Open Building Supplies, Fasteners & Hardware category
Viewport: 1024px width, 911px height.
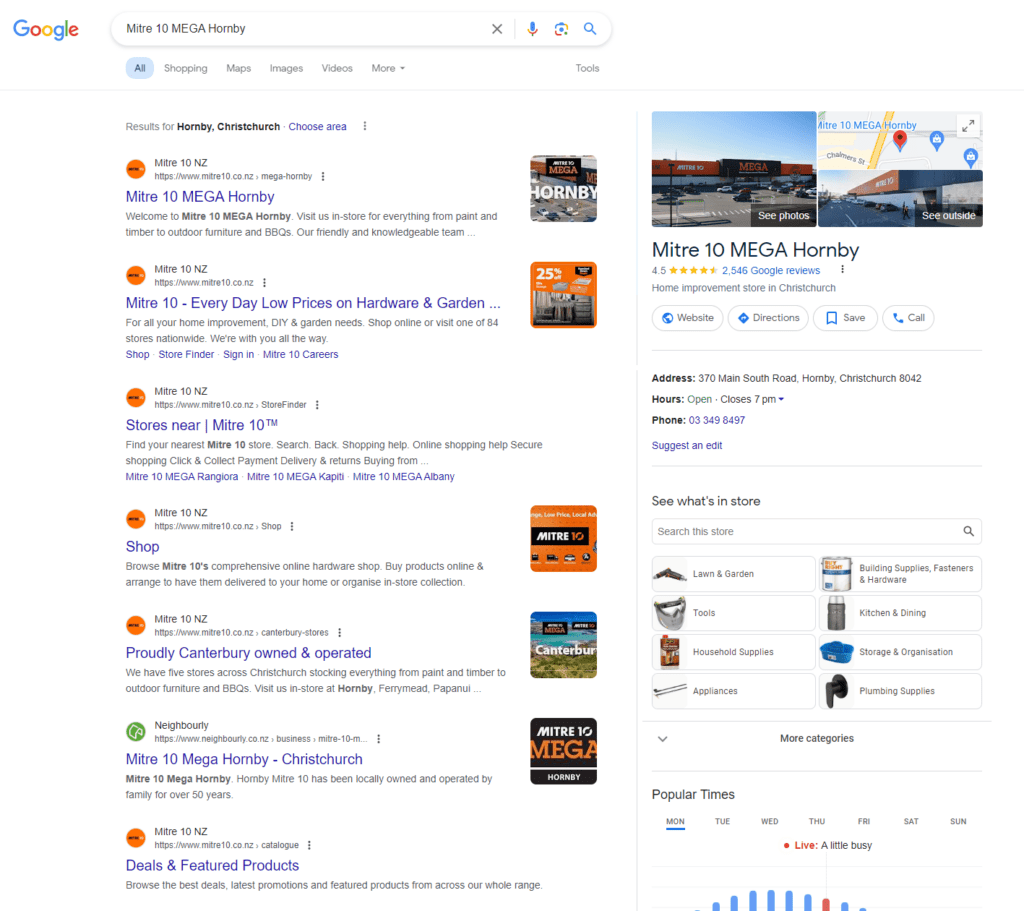(901, 574)
